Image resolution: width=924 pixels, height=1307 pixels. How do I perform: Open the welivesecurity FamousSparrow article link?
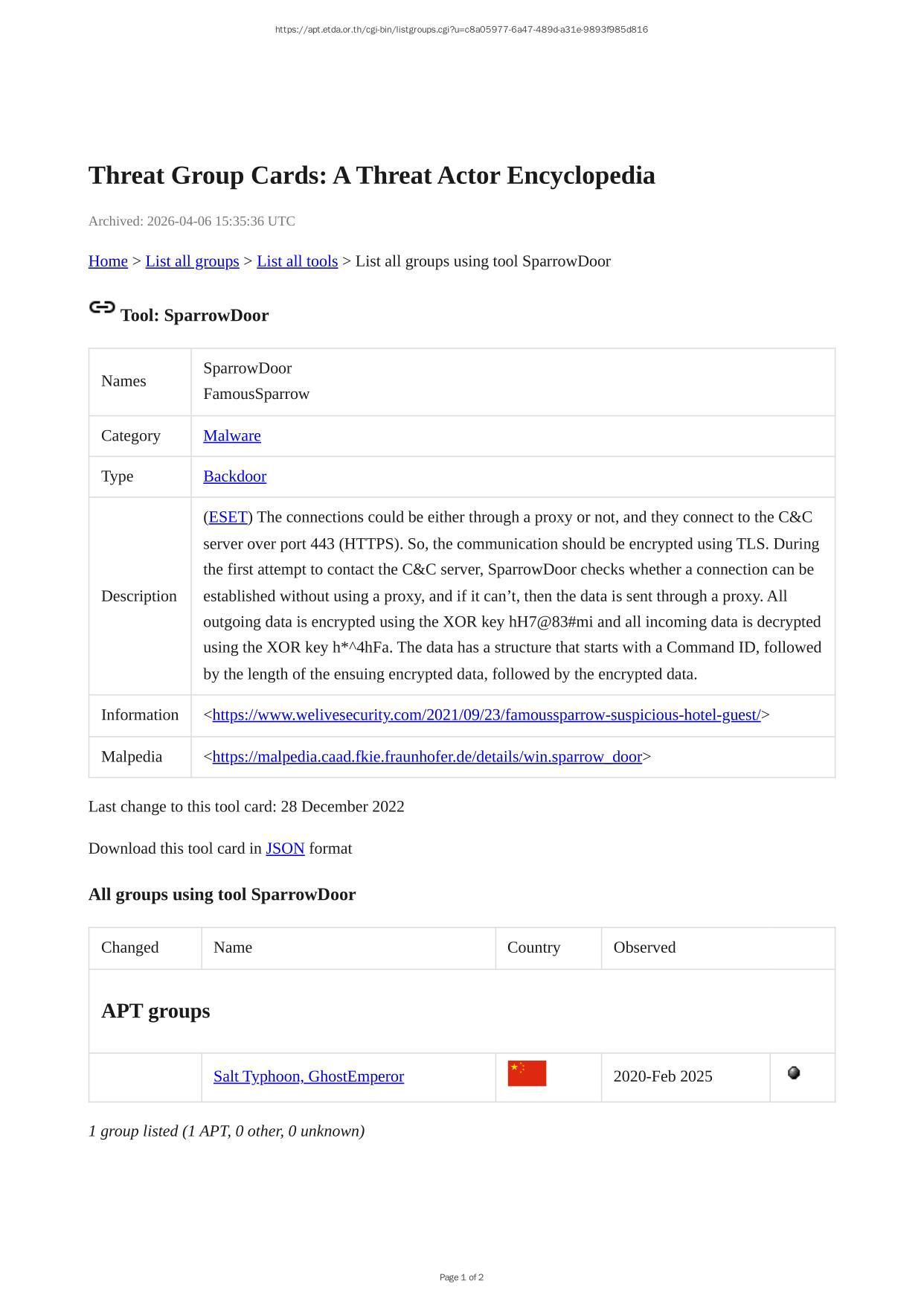(x=486, y=715)
